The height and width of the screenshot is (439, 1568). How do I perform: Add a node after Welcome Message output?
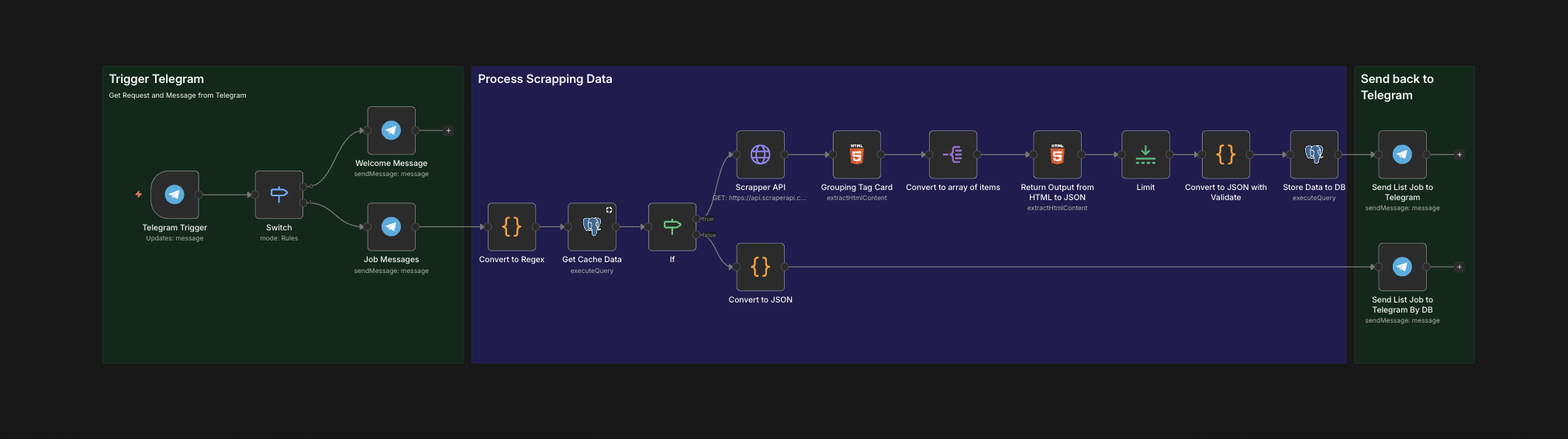(x=448, y=130)
